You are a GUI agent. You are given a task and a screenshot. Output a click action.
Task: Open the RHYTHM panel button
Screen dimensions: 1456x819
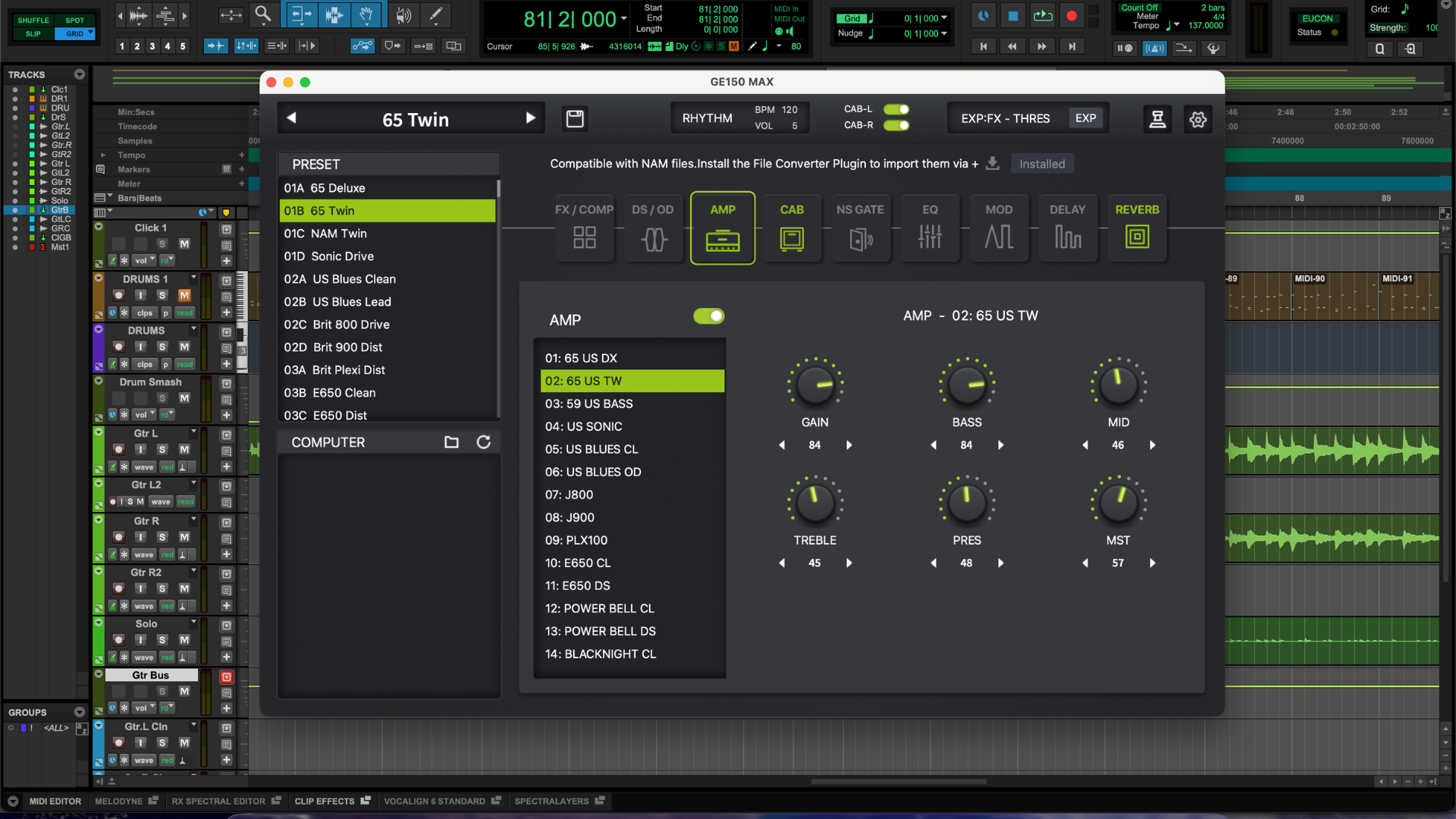(x=707, y=118)
